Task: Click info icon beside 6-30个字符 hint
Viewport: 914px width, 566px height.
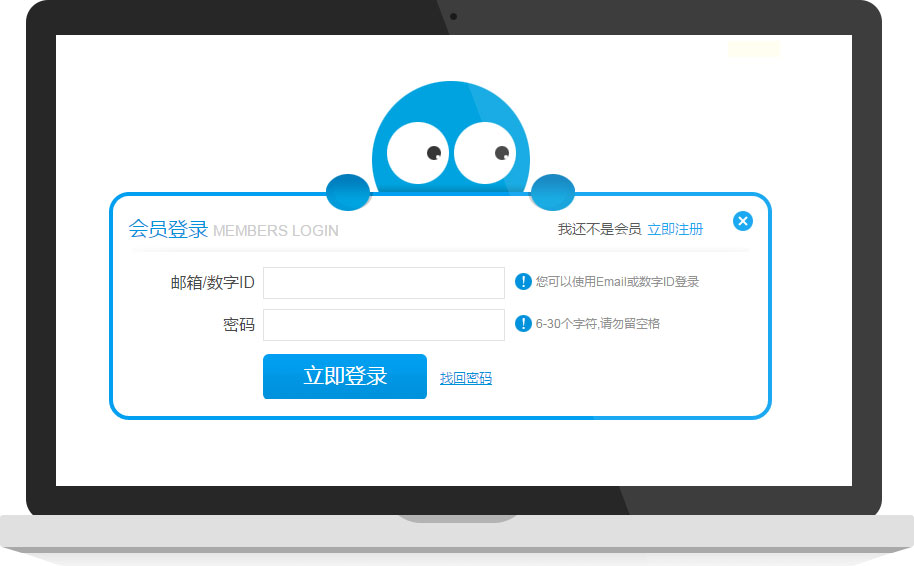Action: pyautogui.click(x=523, y=324)
